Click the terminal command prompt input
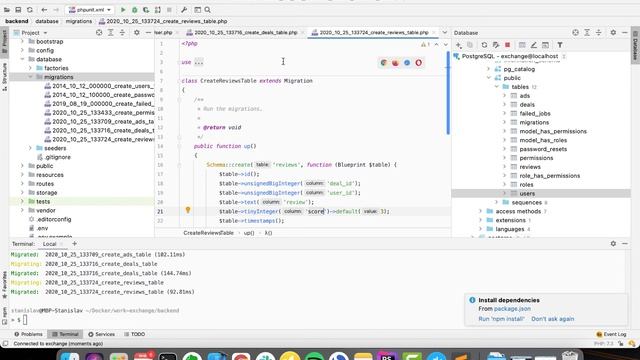 25,320
